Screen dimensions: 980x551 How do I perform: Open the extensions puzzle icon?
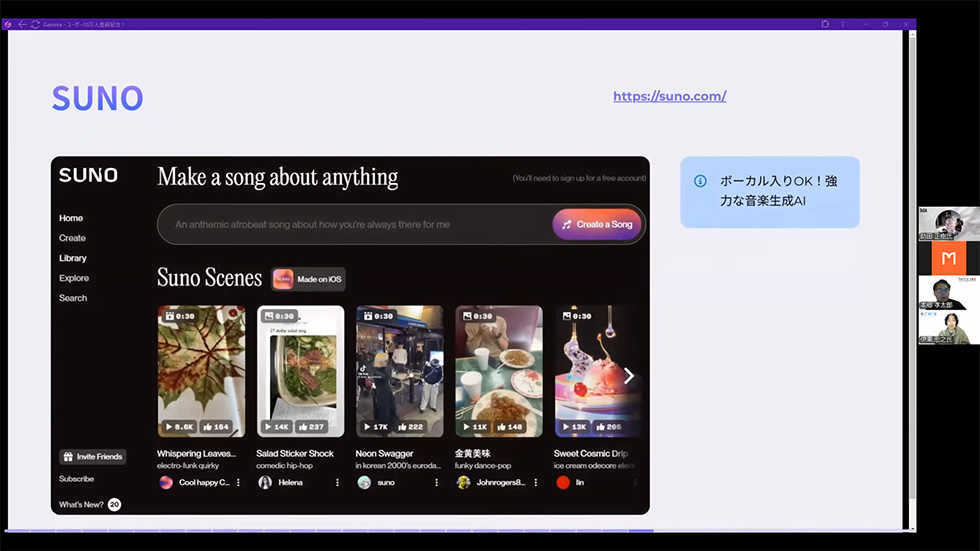pyautogui.click(x=825, y=24)
